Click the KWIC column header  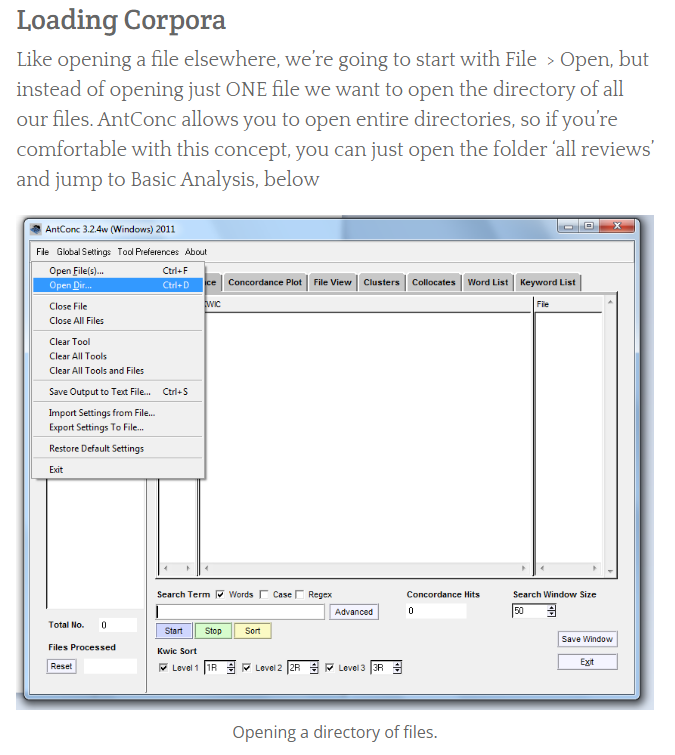tap(367, 304)
